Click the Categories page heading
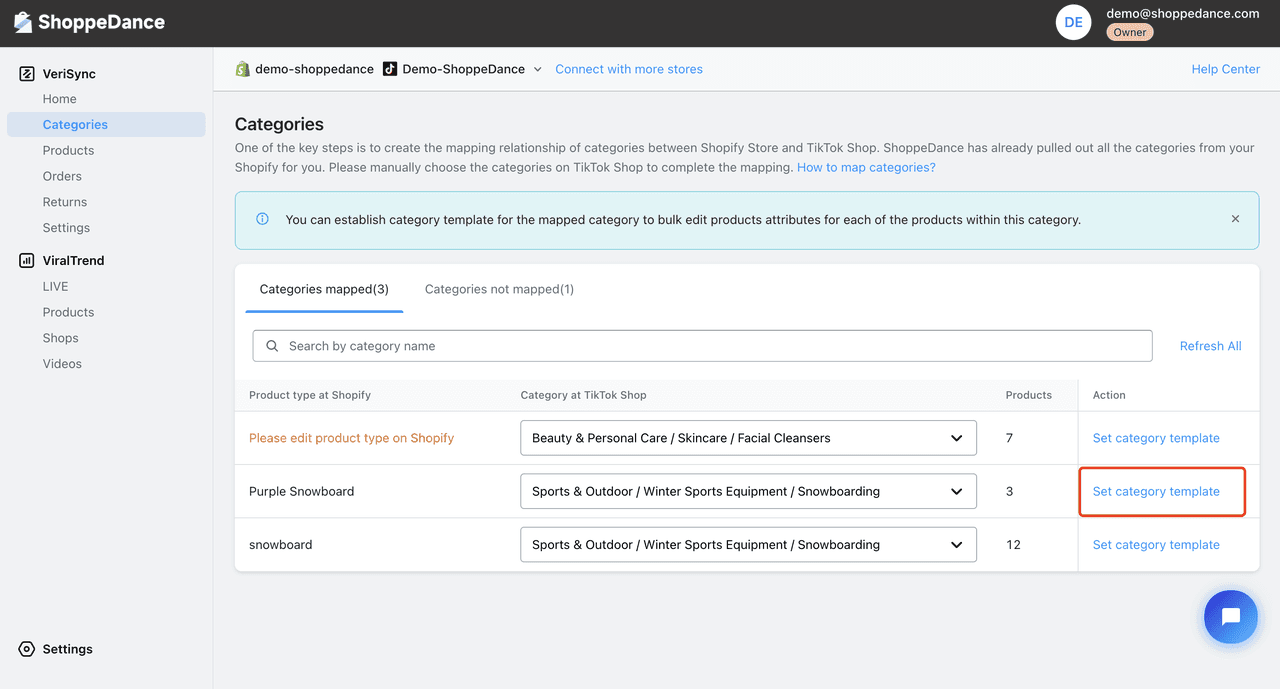Viewport: 1280px width, 689px height. point(279,124)
